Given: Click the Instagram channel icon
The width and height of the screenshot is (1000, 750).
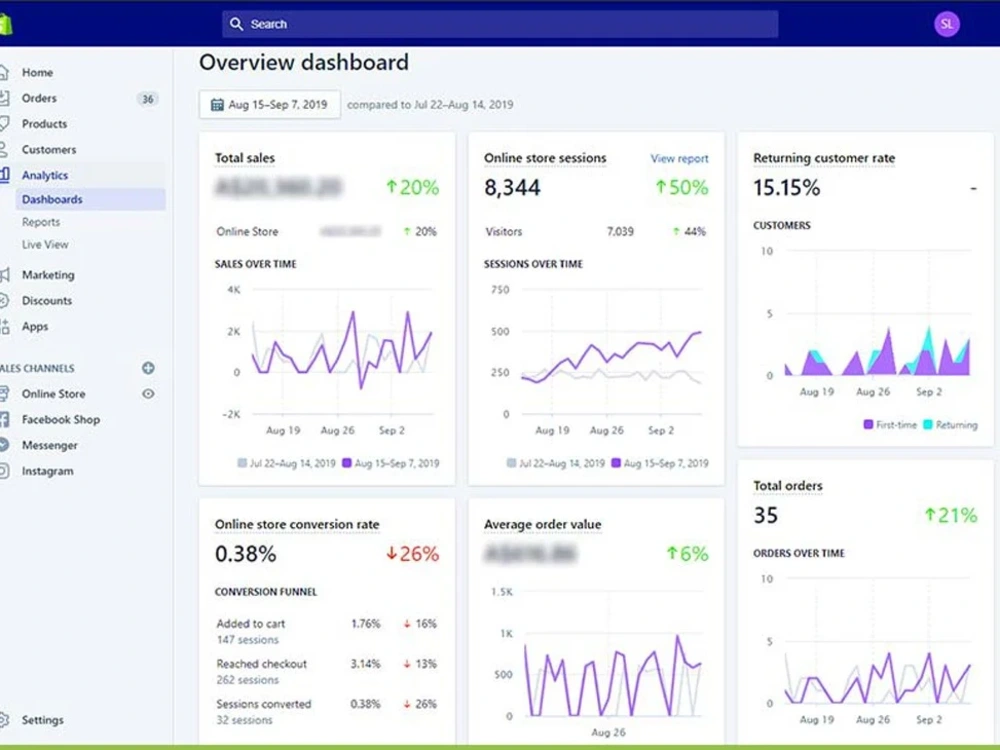Looking at the screenshot, I should tap(4, 471).
